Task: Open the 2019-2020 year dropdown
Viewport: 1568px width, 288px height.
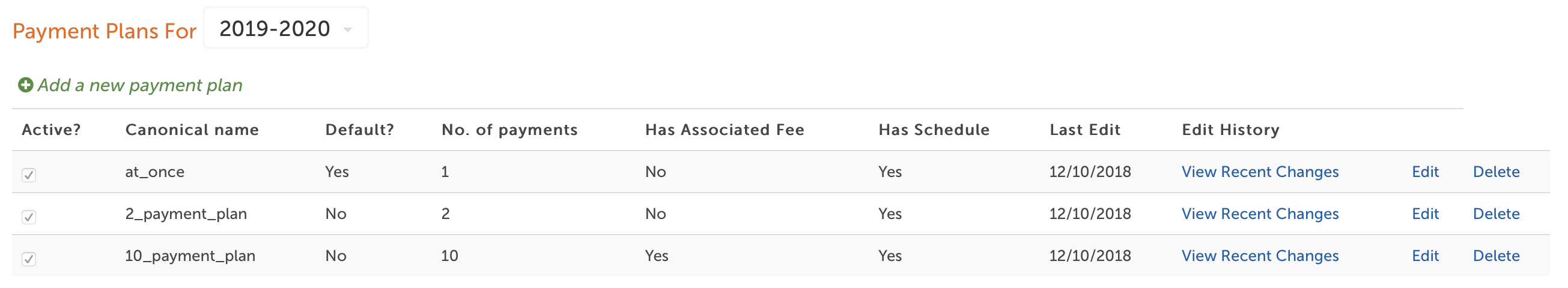Action: click(285, 29)
